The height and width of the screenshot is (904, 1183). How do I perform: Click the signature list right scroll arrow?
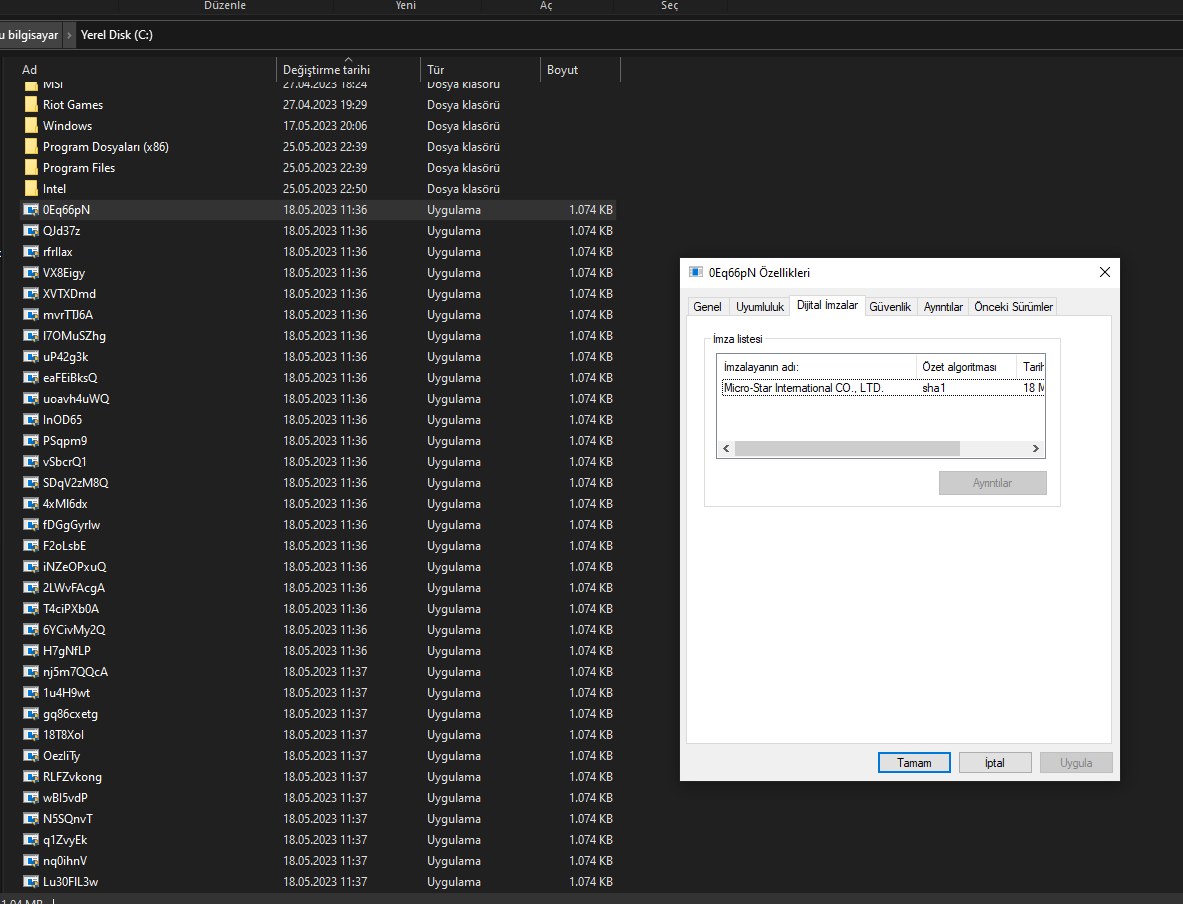point(1036,448)
